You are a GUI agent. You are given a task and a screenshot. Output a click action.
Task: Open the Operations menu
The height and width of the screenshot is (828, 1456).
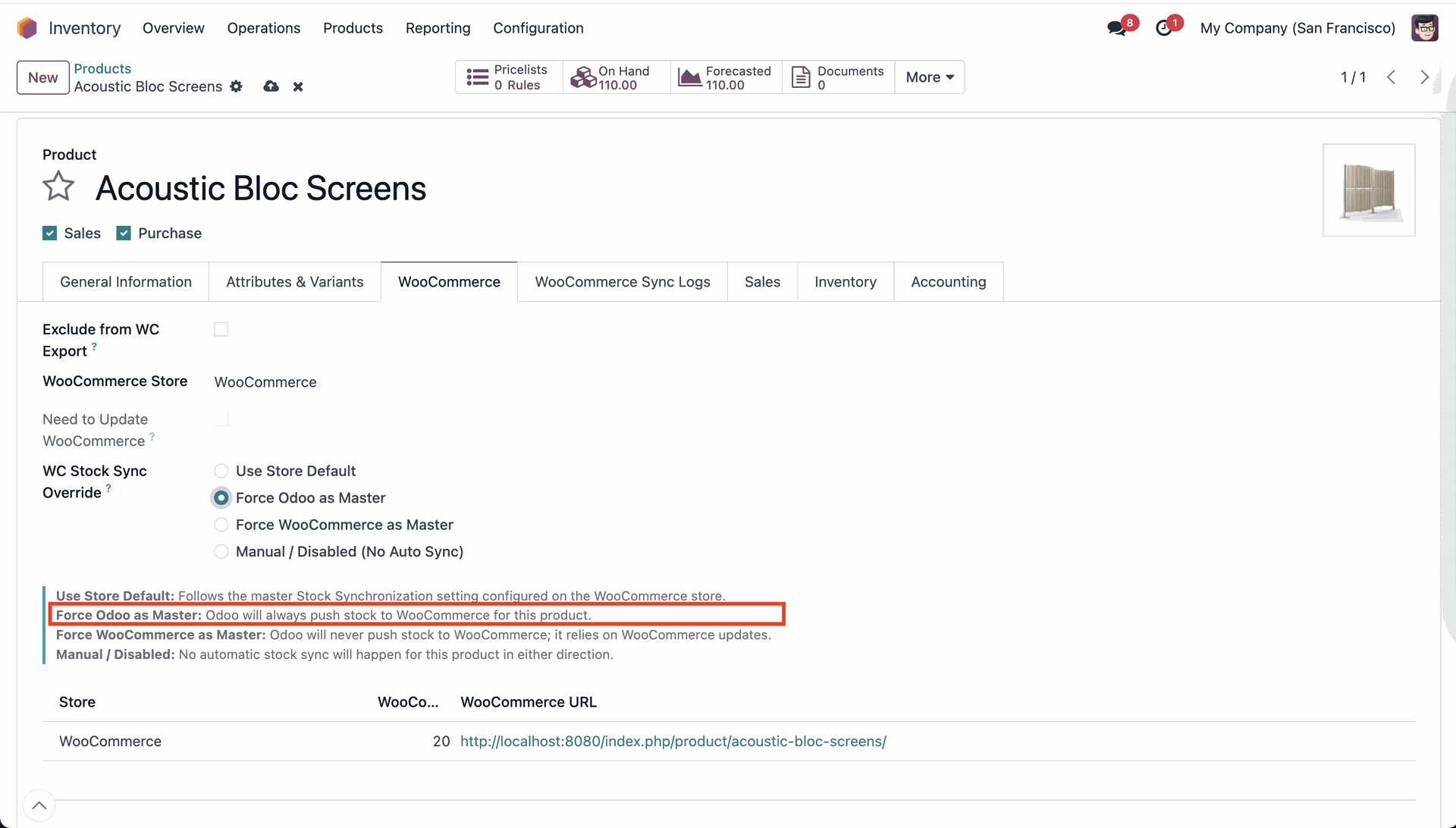pyautogui.click(x=264, y=28)
